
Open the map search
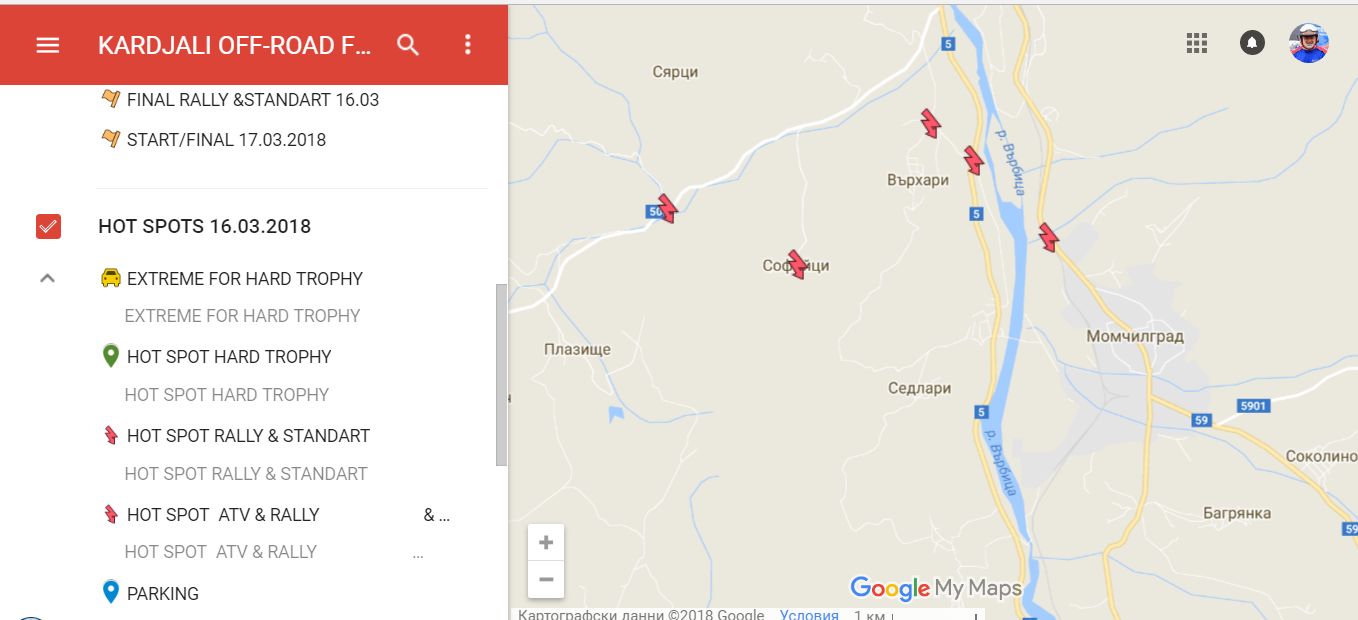tap(408, 44)
